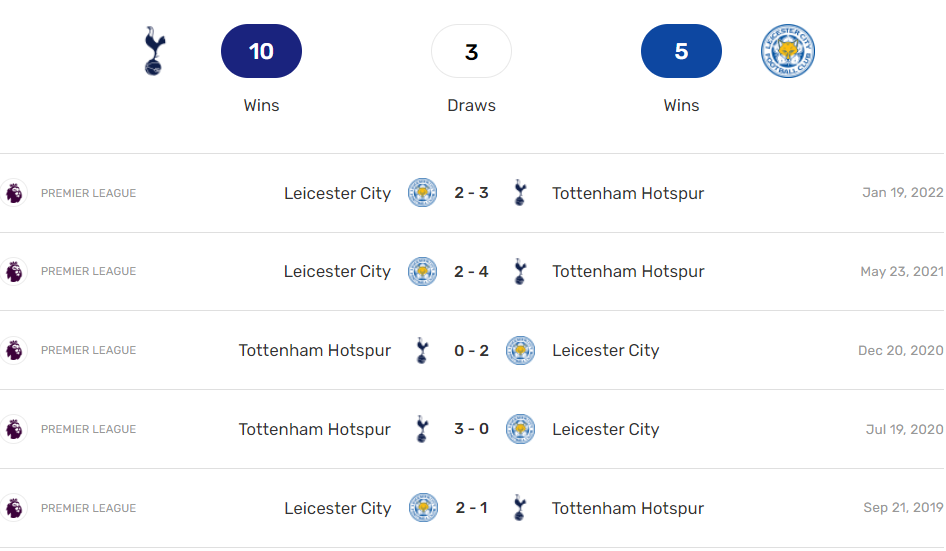The image size is (946, 551).
Task: Click Tottenham Hotspur in the Jan 19, 2022 match
Action: point(628,193)
